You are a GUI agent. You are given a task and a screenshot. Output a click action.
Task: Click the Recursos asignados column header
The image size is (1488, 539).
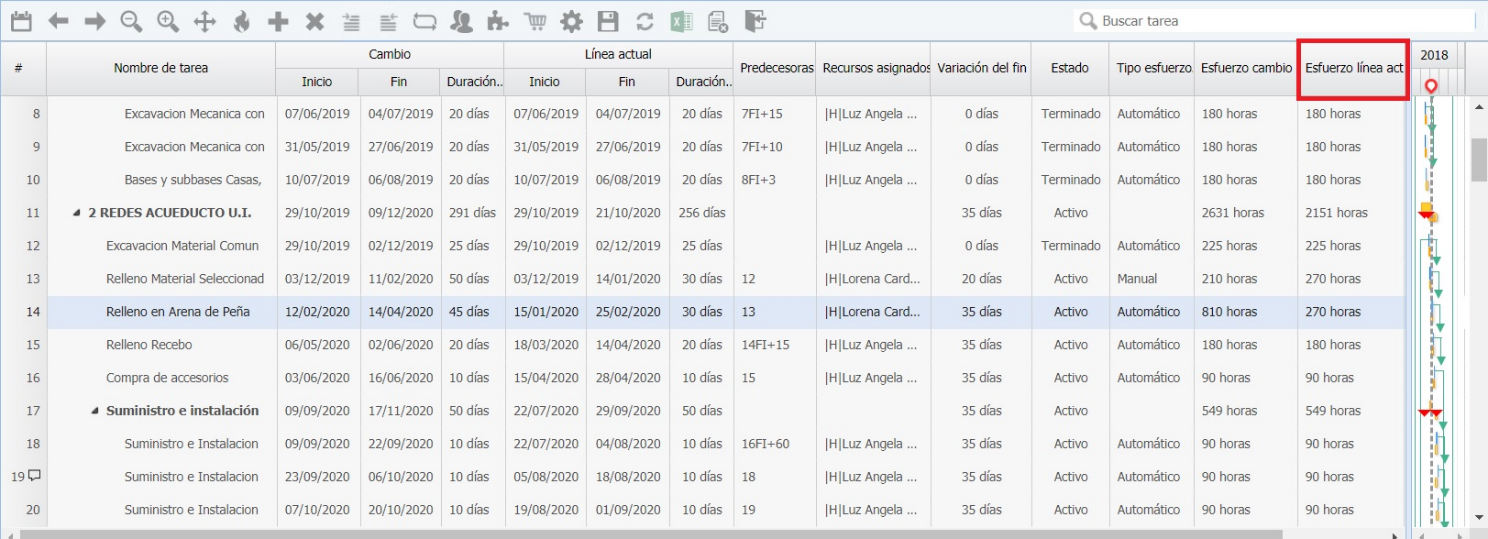(x=873, y=68)
